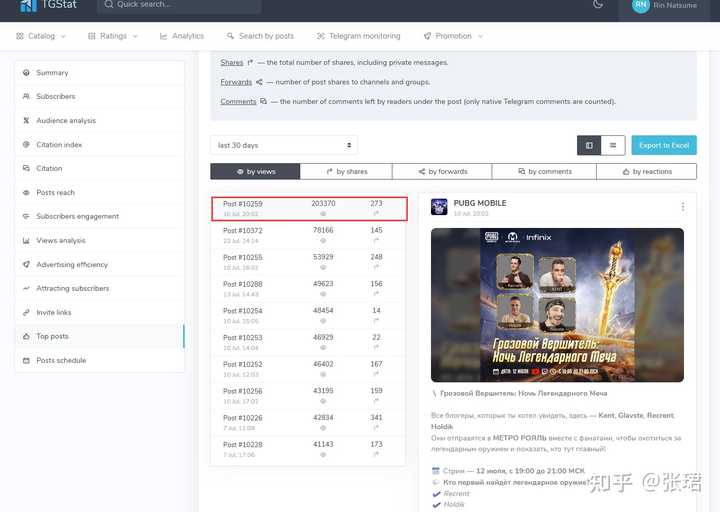Image resolution: width=720 pixels, height=512 pixels.
Task: Open the last 30 days period dropdown
Action: click(x=284, y=145)
